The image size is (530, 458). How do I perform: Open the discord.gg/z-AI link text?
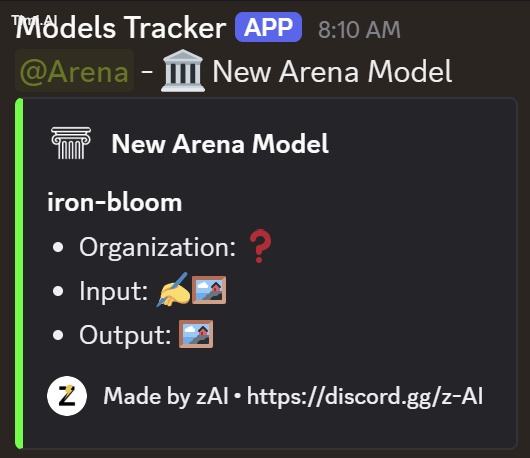[x=365, y=396]
